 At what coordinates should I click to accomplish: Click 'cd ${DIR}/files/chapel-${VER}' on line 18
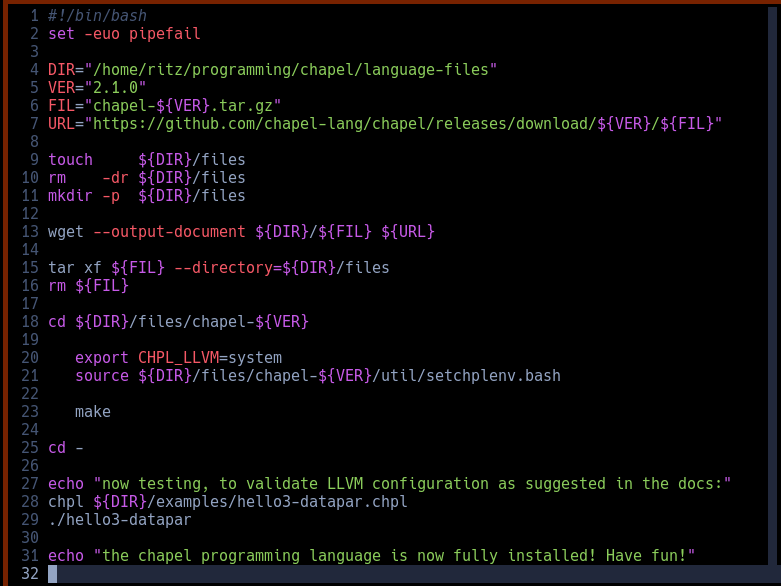(178, 321)
